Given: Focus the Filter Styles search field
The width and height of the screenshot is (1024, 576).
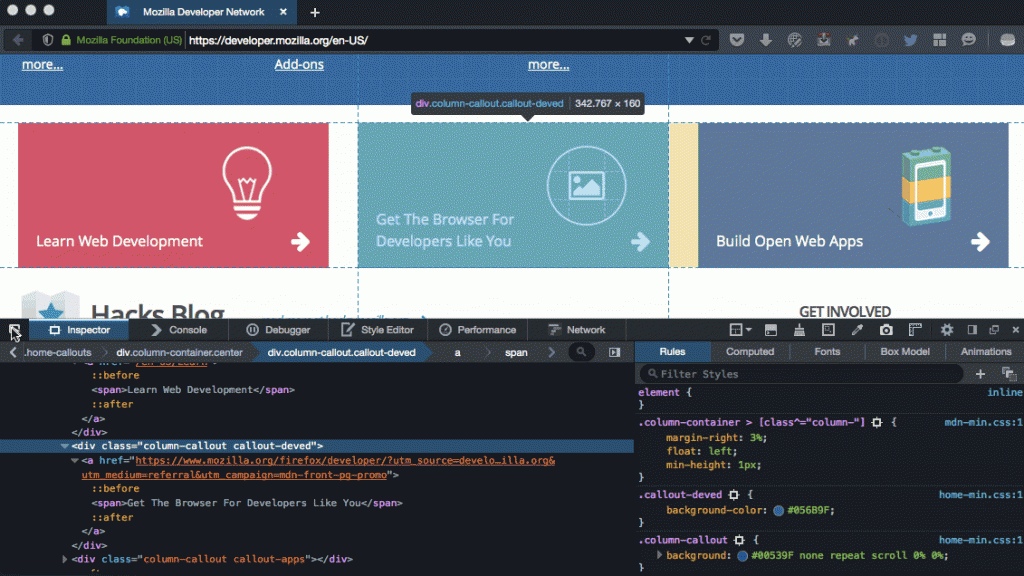Looking at the screenshot, I should tap(802, 374).
